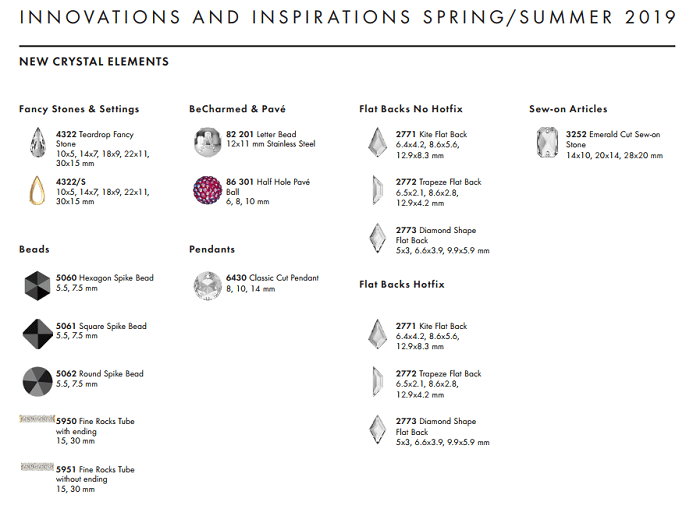Viewport: 700px width, 509px height.
Task: Click the 2773 Diamond Shape image under Hotfix
Action: tap(377, 429)
